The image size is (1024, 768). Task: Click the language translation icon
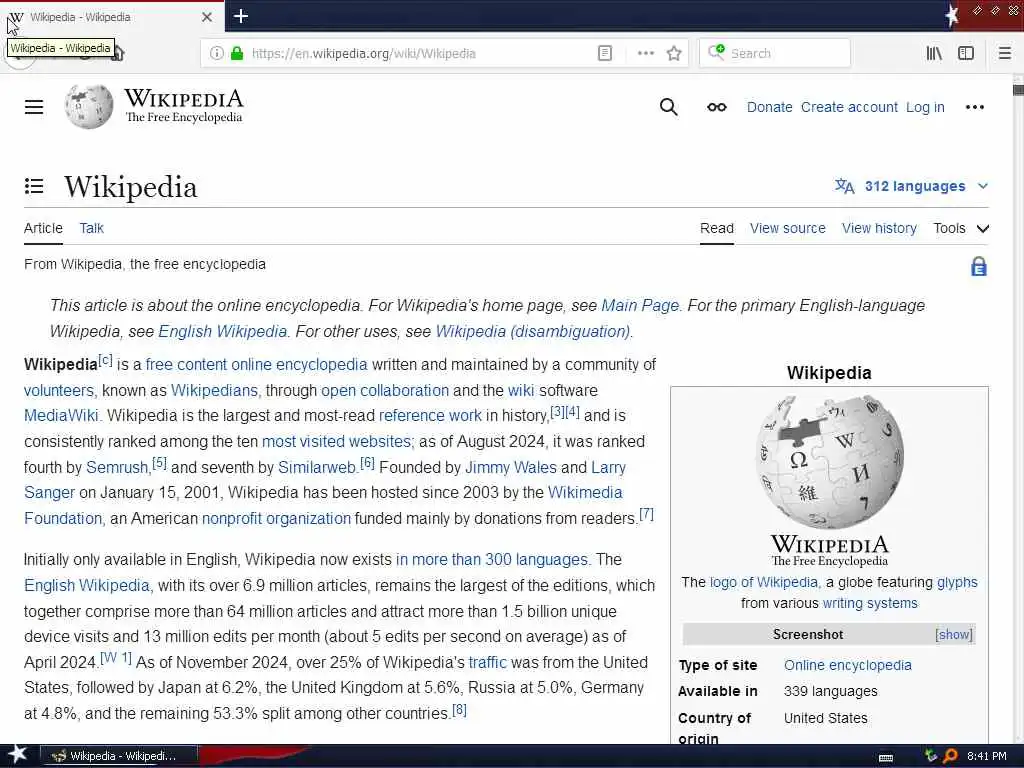[844, 186]
